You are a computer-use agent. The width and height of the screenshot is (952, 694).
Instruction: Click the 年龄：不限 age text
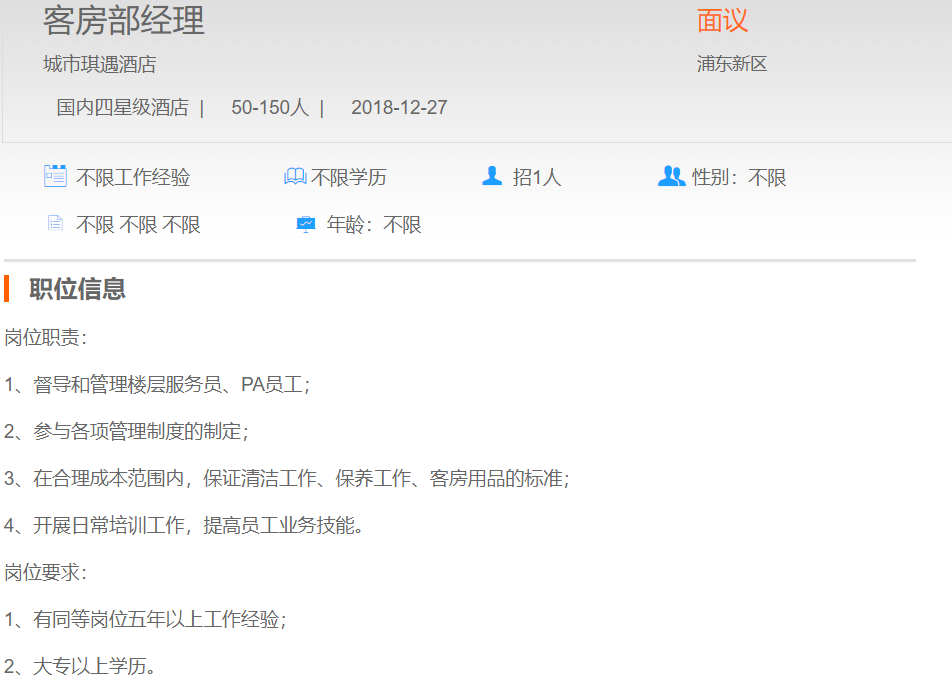tap(374, 225)
